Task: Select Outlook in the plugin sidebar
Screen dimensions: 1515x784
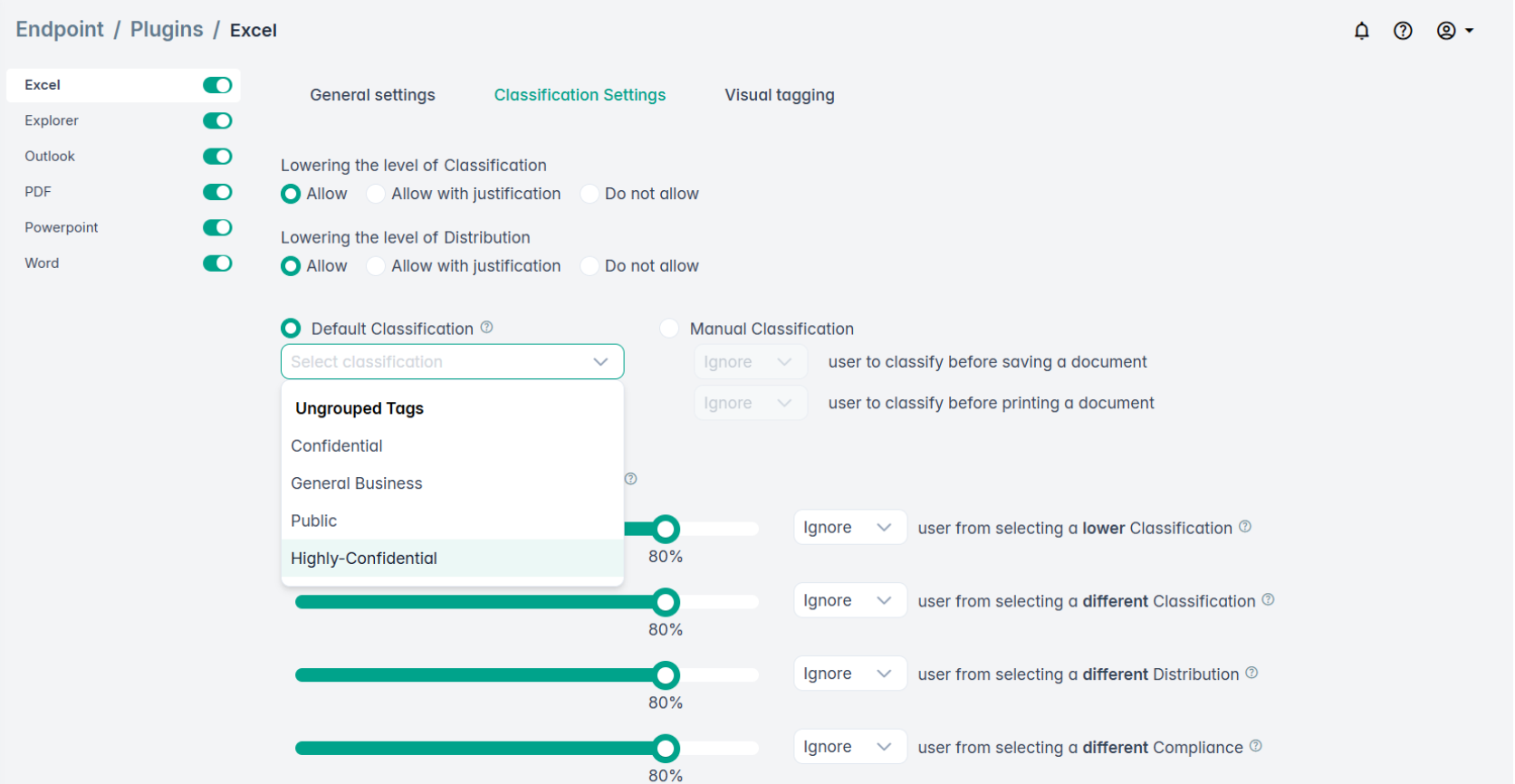Action: (50, 157)
